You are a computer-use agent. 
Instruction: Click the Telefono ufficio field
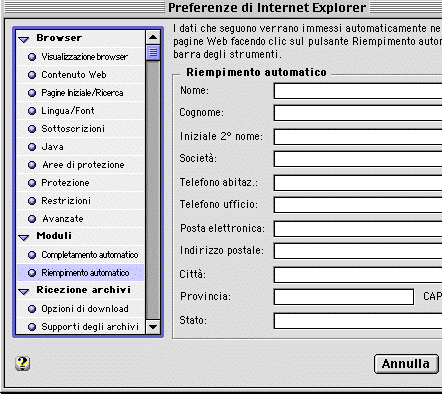pyautogui.click(x=358, y=205)
